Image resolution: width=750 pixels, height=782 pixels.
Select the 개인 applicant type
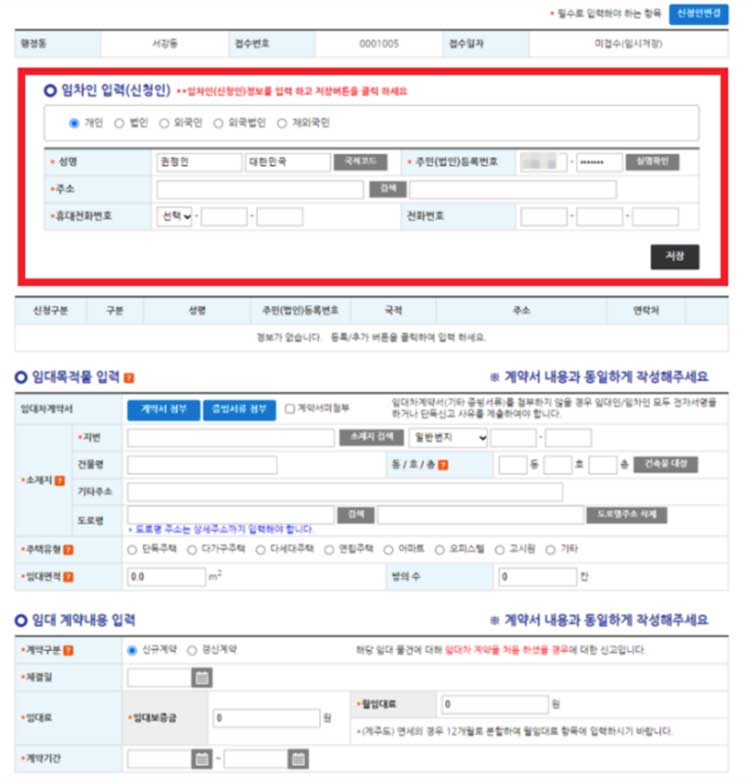(x=74, y=123)
